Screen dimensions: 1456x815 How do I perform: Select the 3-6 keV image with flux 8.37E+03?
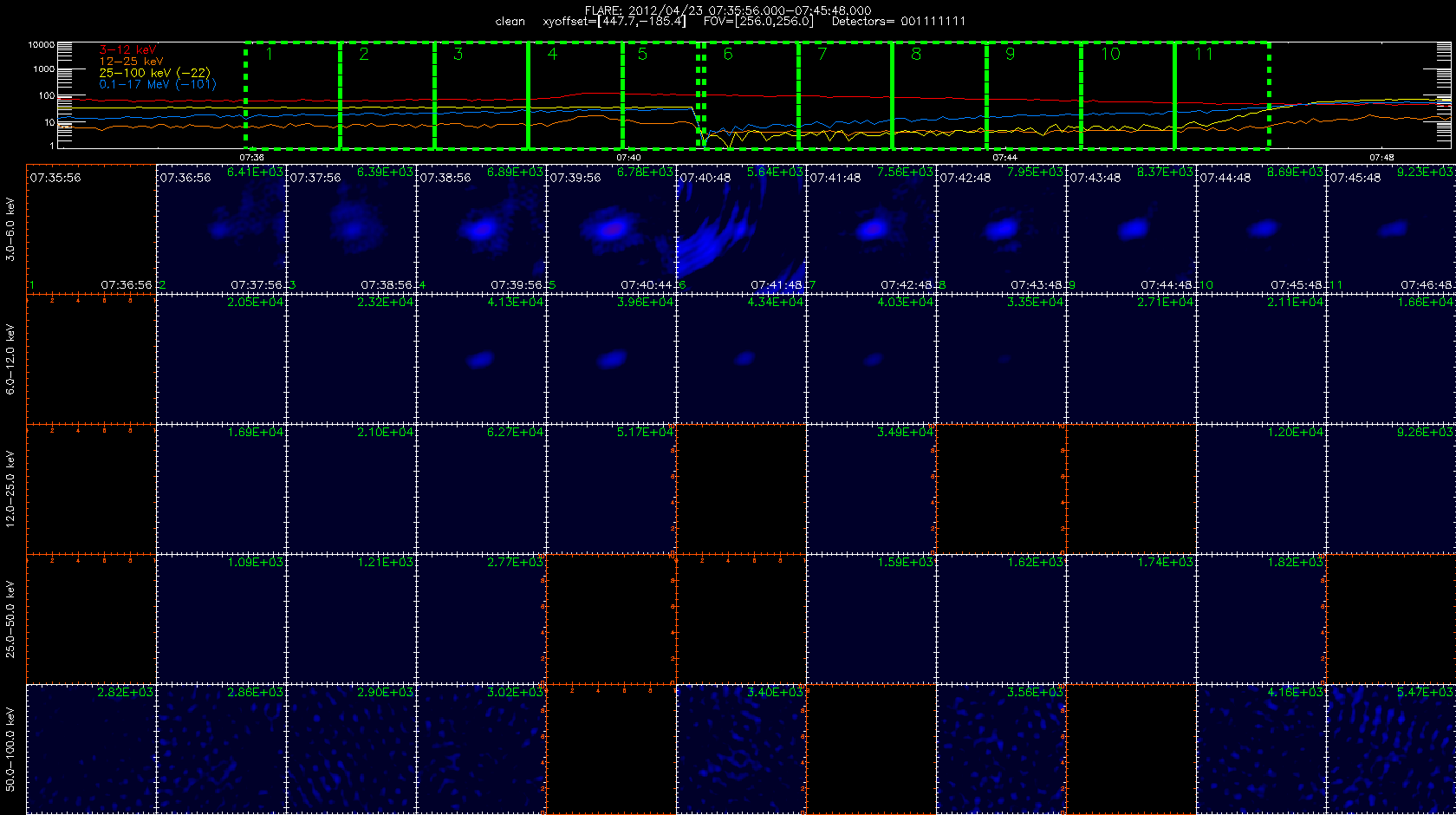tap(1131, 229)
